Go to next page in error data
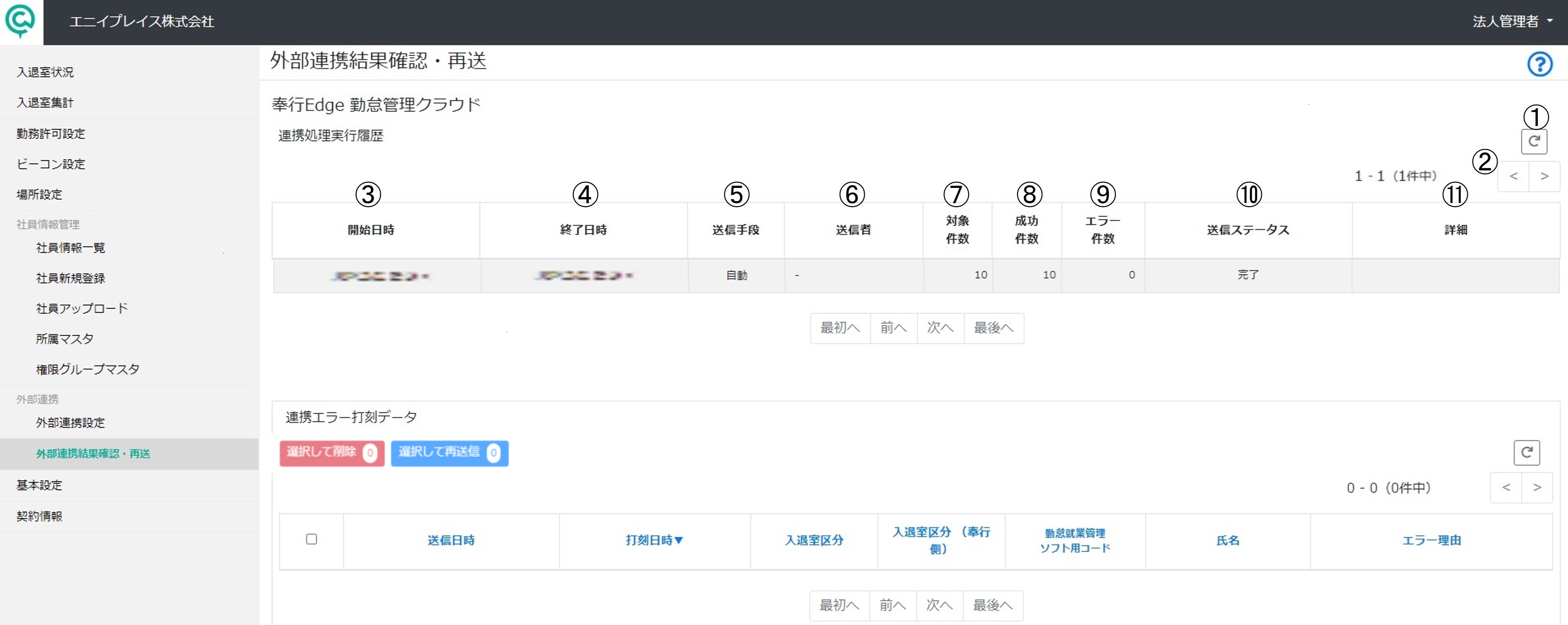Viewport: 1568px width, 625px height. click(1537, 487)
